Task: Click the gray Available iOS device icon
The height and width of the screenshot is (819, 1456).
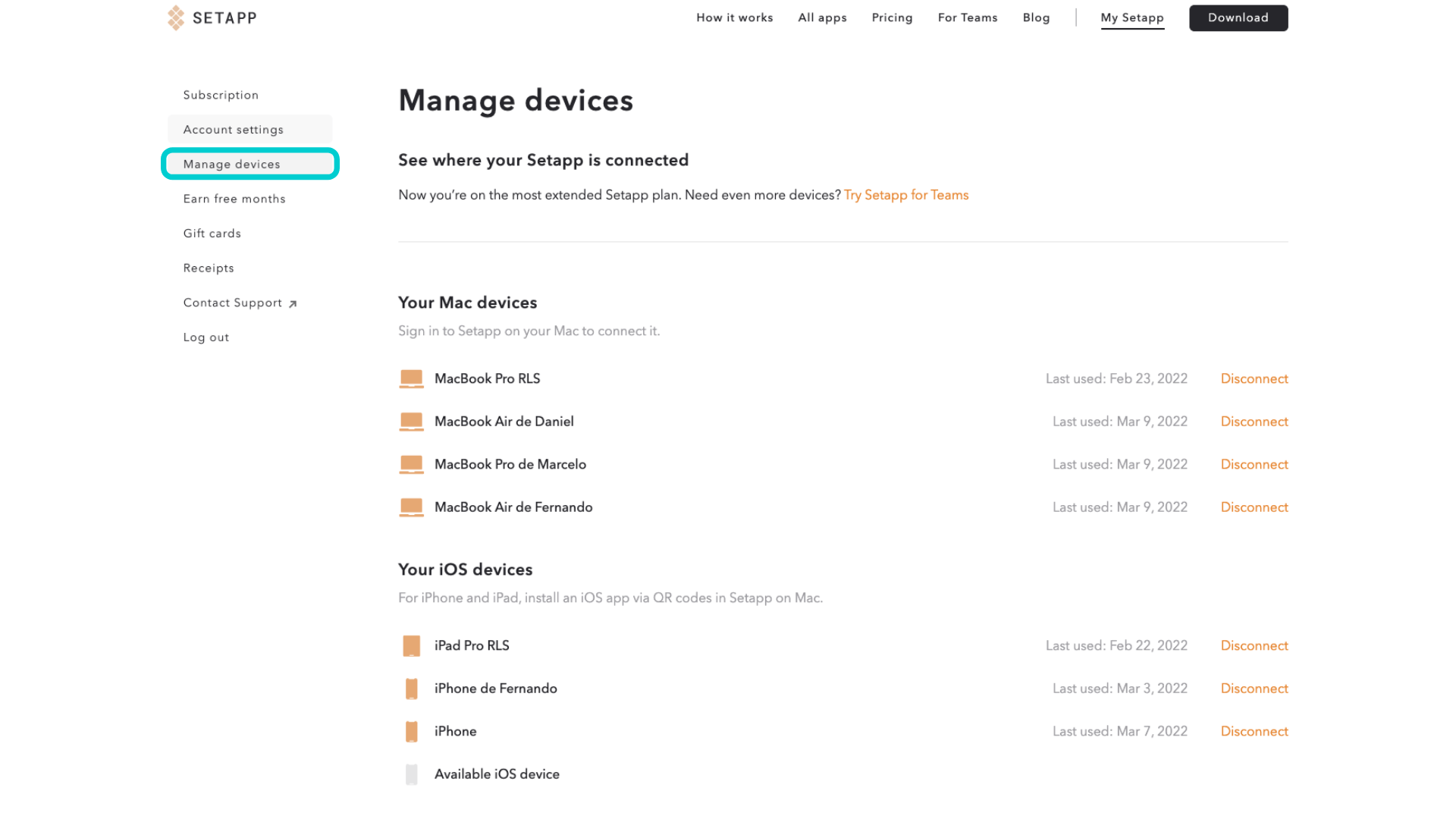Action: click(411, 774)
